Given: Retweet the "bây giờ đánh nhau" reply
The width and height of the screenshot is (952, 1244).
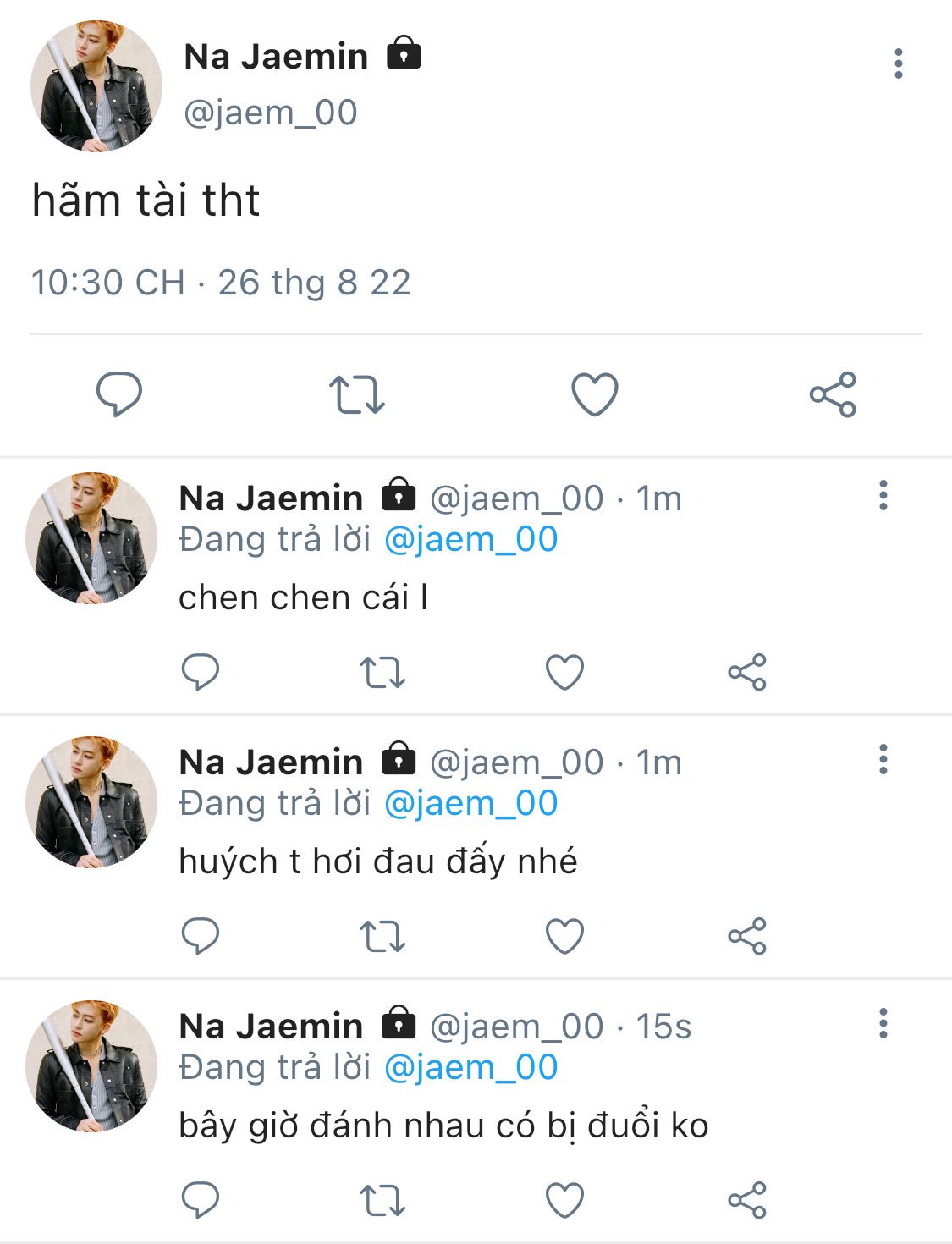Looking at the screenshot, I should [x=382, y=1201].
